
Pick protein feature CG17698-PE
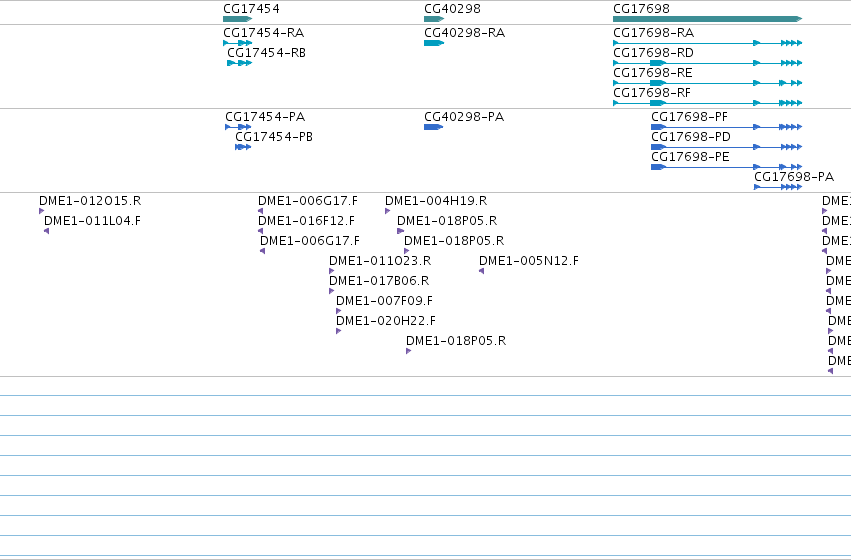coord(726,167)
